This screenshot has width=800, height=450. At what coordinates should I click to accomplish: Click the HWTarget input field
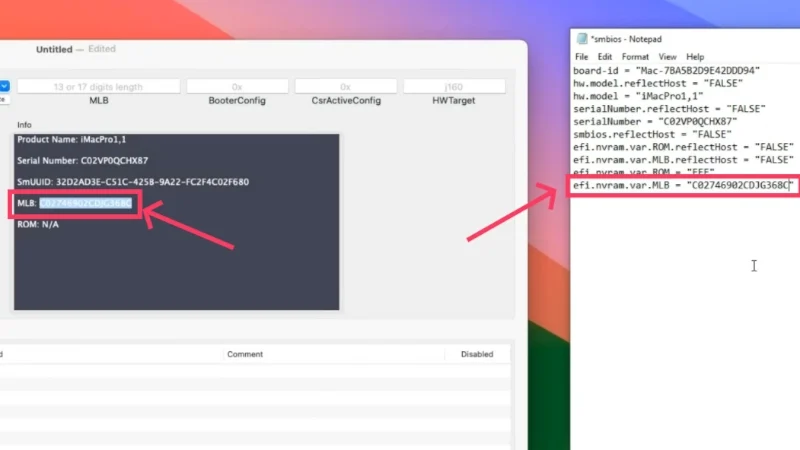point(454,87)
